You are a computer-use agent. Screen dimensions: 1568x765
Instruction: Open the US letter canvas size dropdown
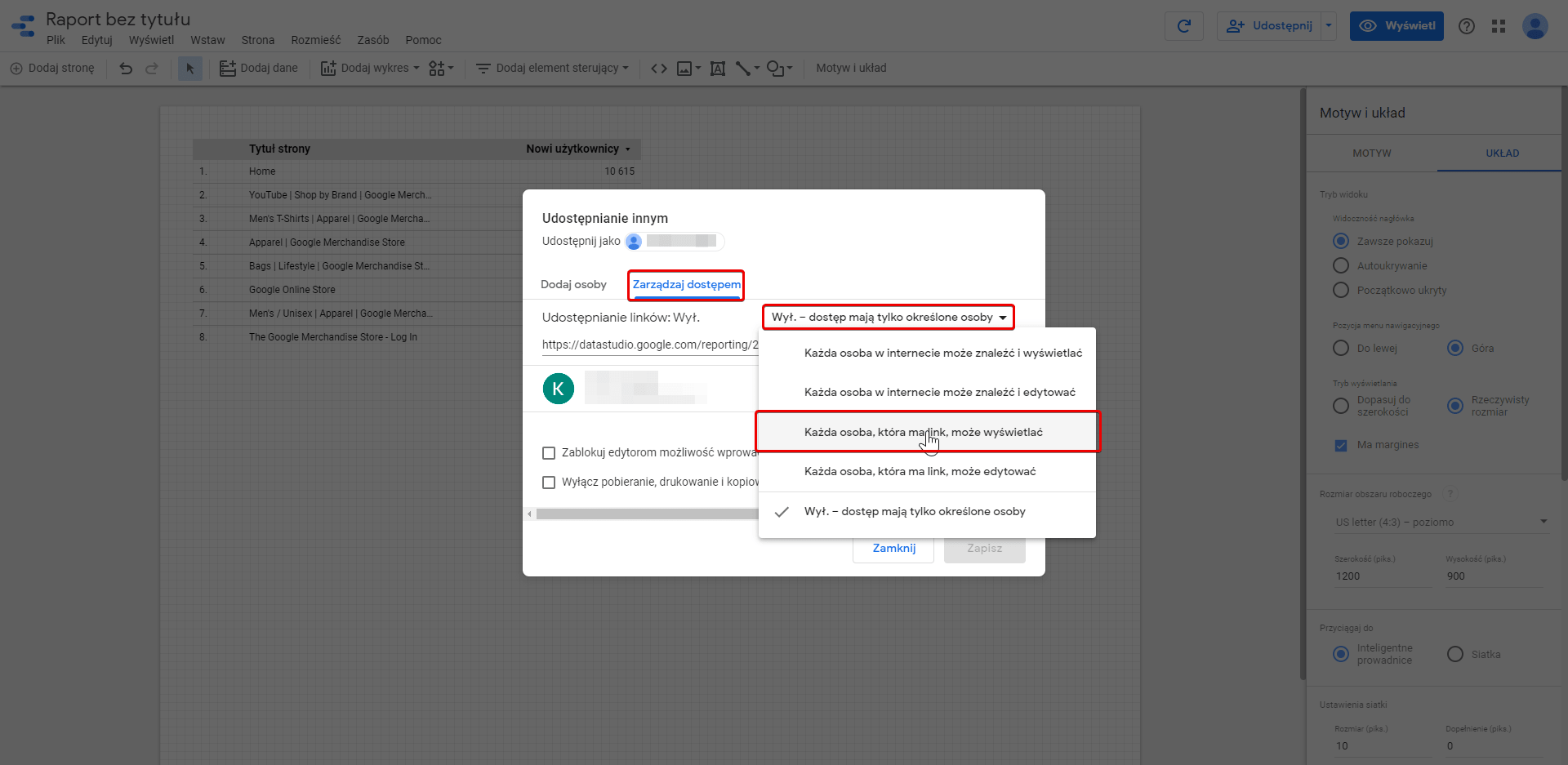click(x=1441, y=522)
